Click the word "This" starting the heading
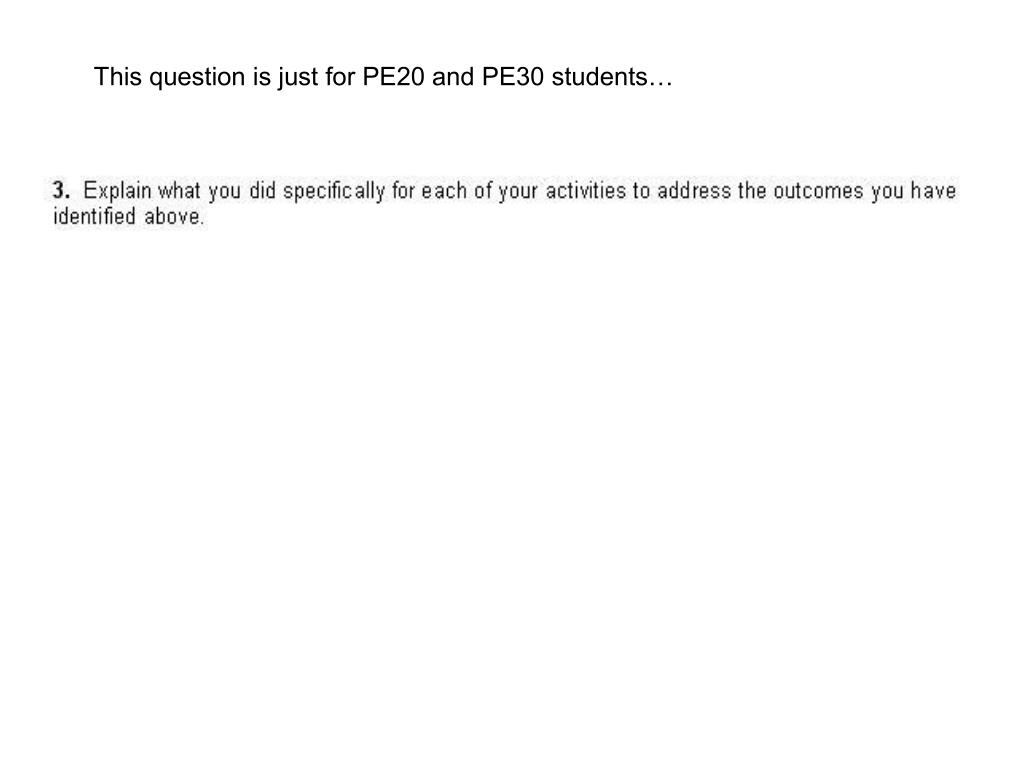The height and width of the screenshot is (768, 1024). click(x=118, y=76)
